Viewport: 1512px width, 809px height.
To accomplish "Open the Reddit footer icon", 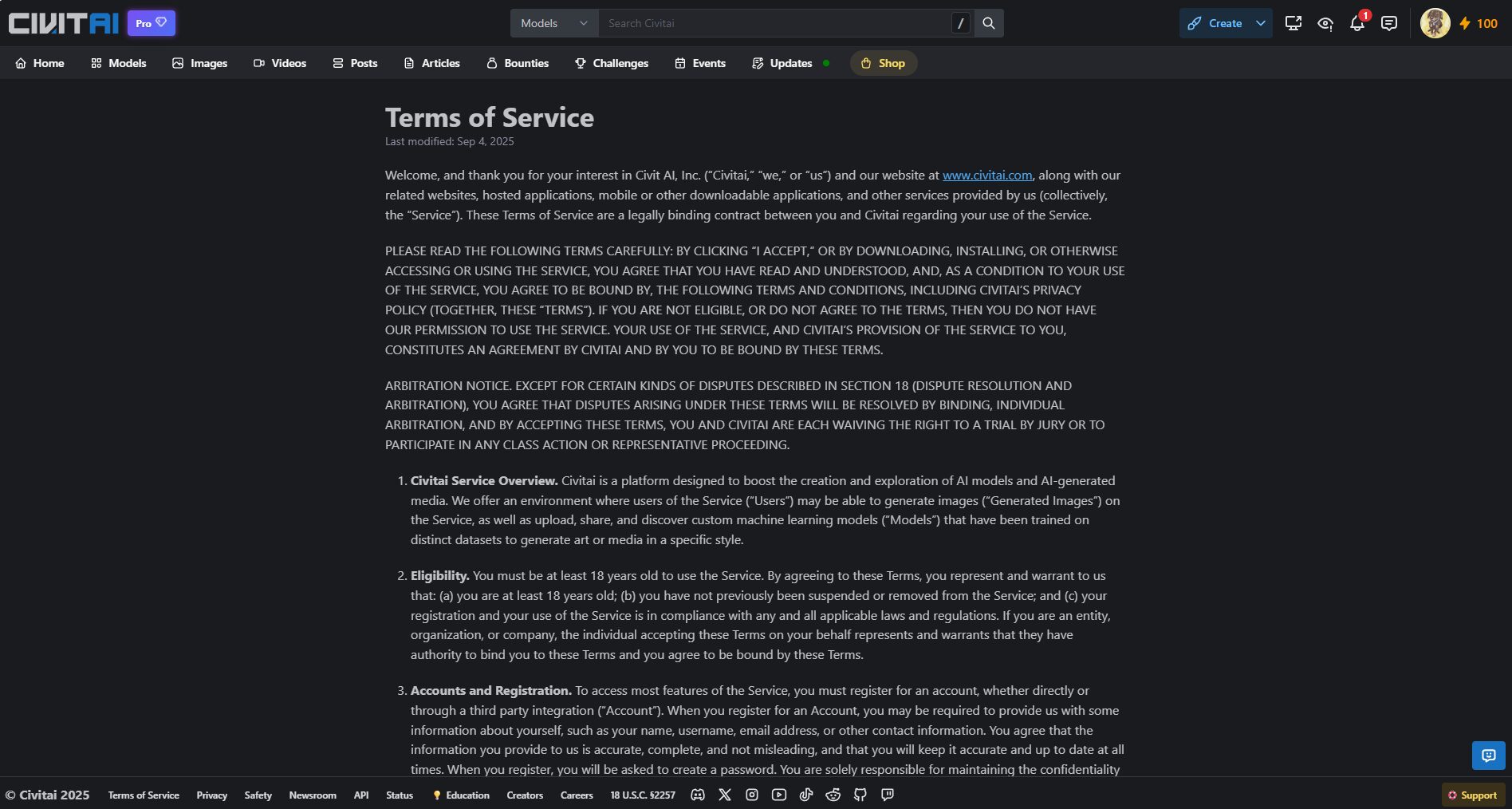I will [833, 795].
